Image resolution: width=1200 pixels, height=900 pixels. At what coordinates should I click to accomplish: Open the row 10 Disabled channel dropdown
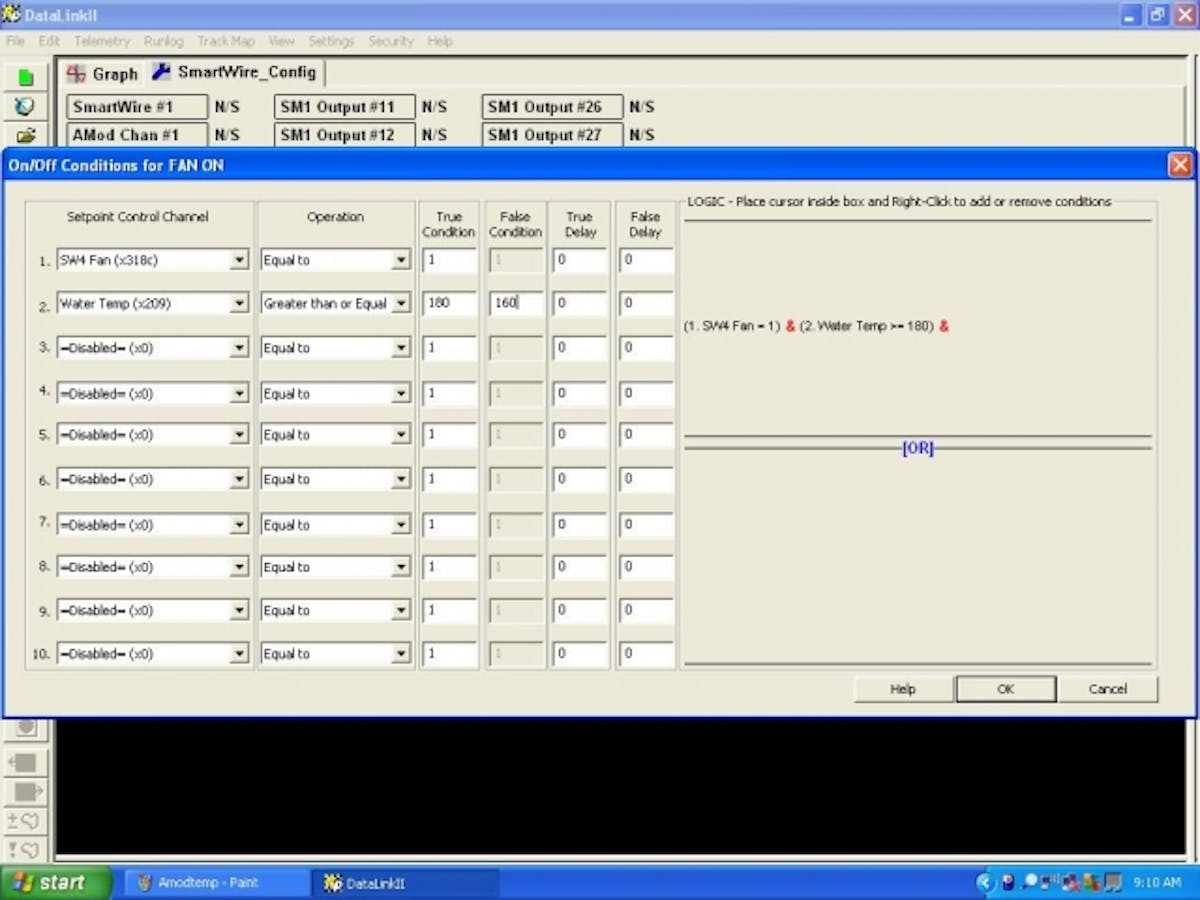[238, 653]
